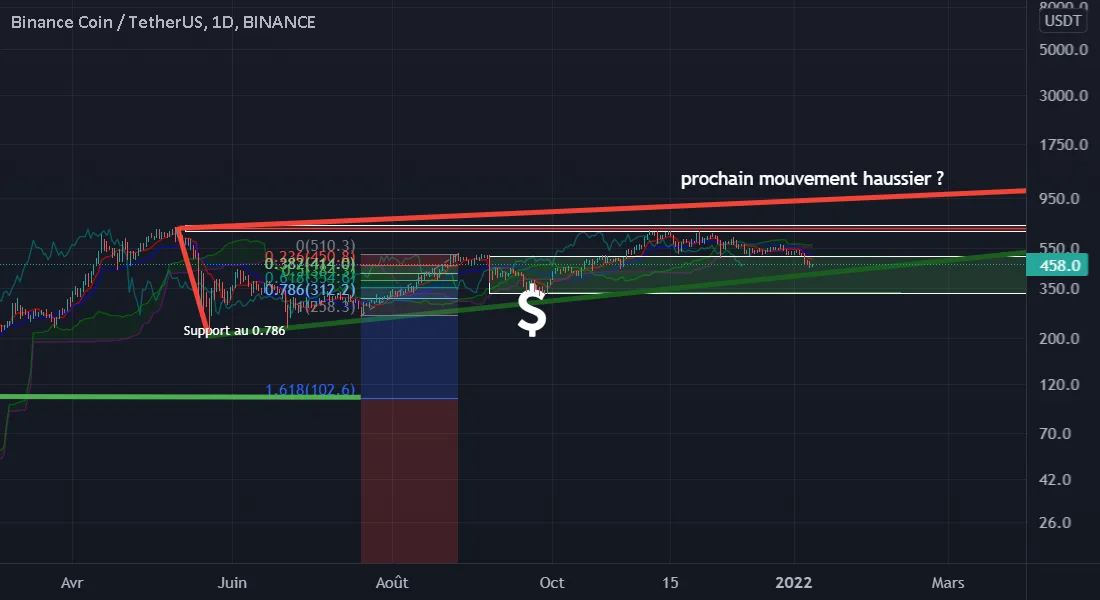The width and height of the screenshot is (1100, 600).
Task: Click the 5000.0 price axis label
Action: pyautogui.click(x=1064, y=50)
